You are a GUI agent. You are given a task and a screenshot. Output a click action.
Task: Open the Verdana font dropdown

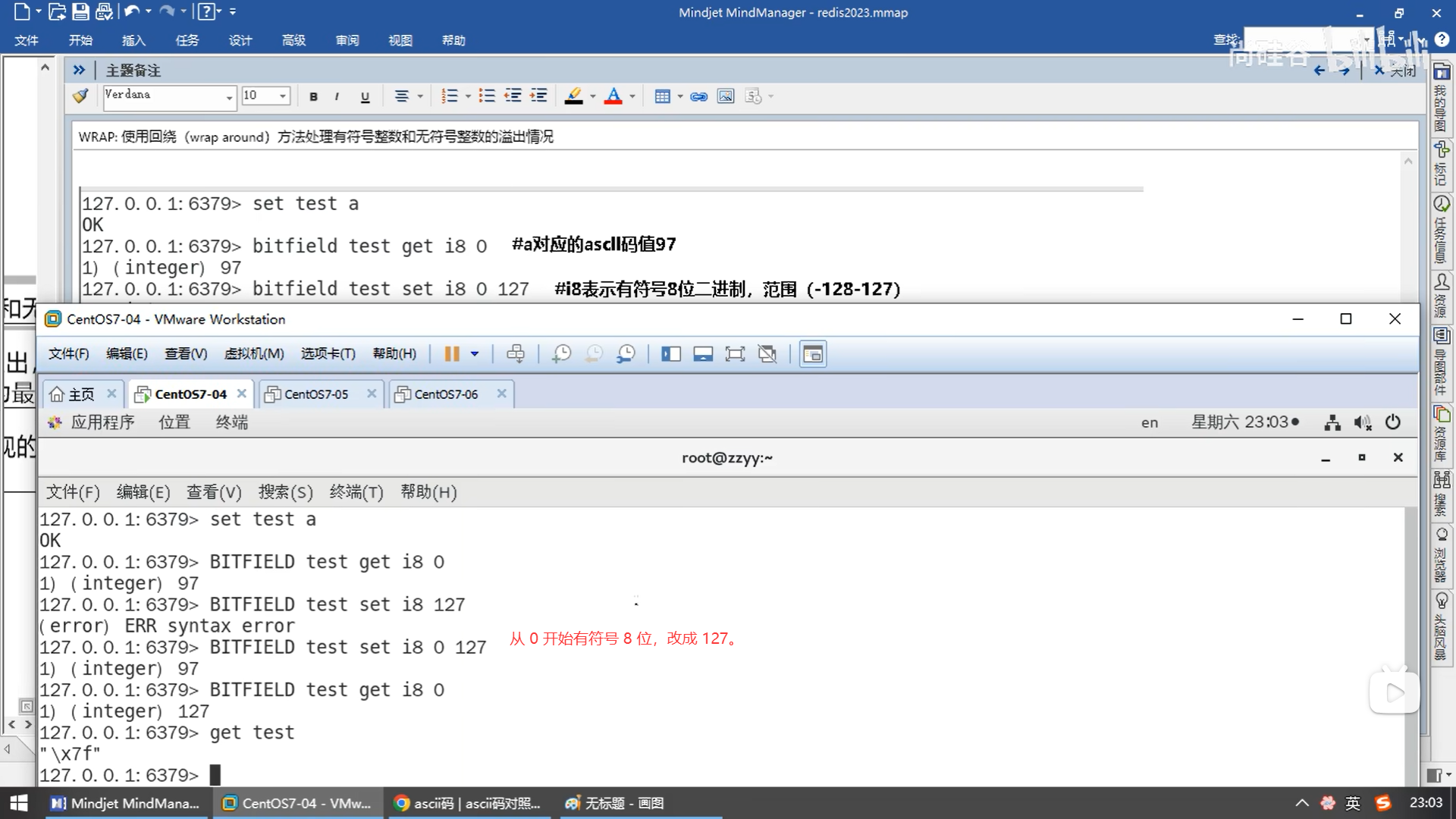coord(229,97)
